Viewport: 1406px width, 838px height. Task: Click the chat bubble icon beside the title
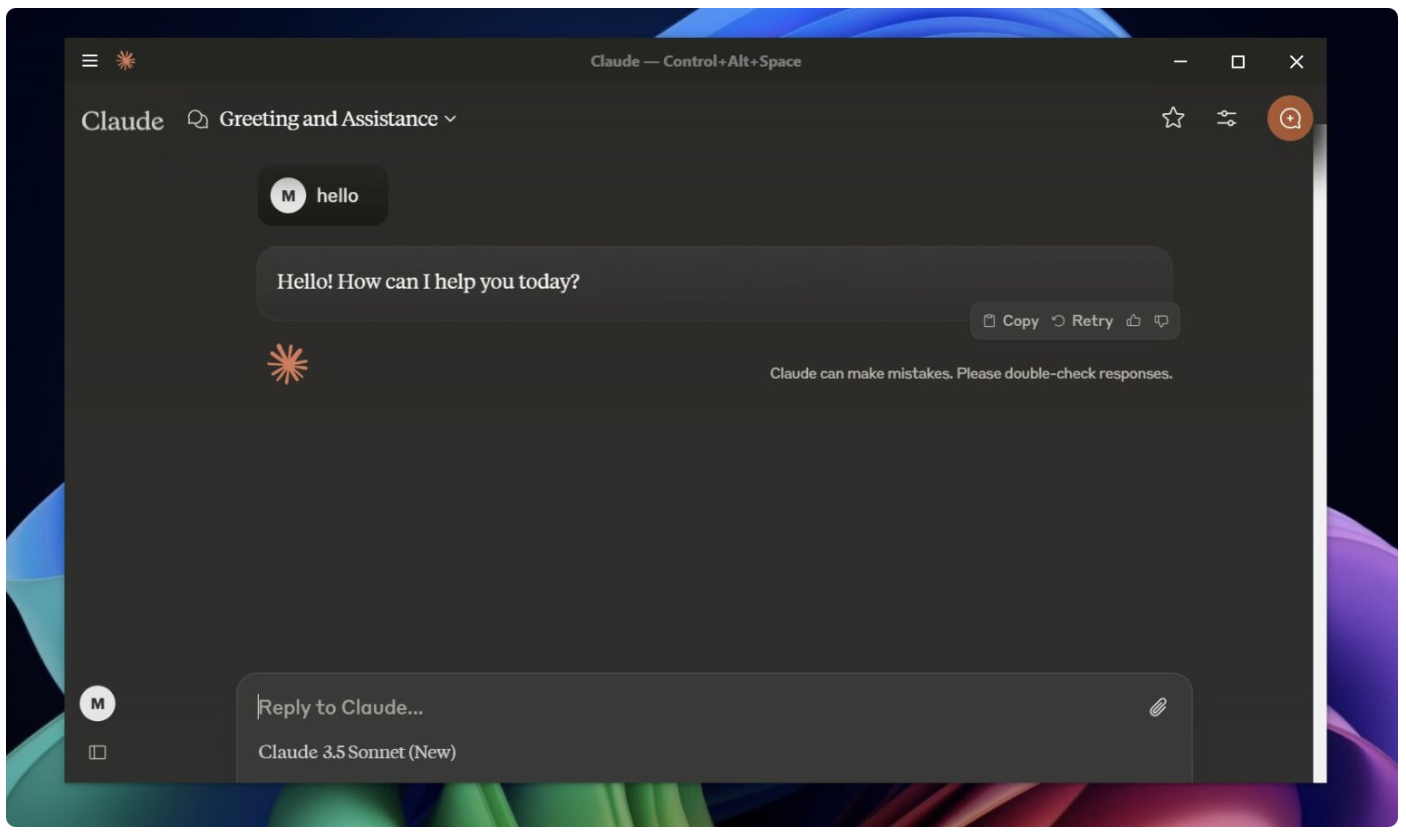tap(198, 119)
